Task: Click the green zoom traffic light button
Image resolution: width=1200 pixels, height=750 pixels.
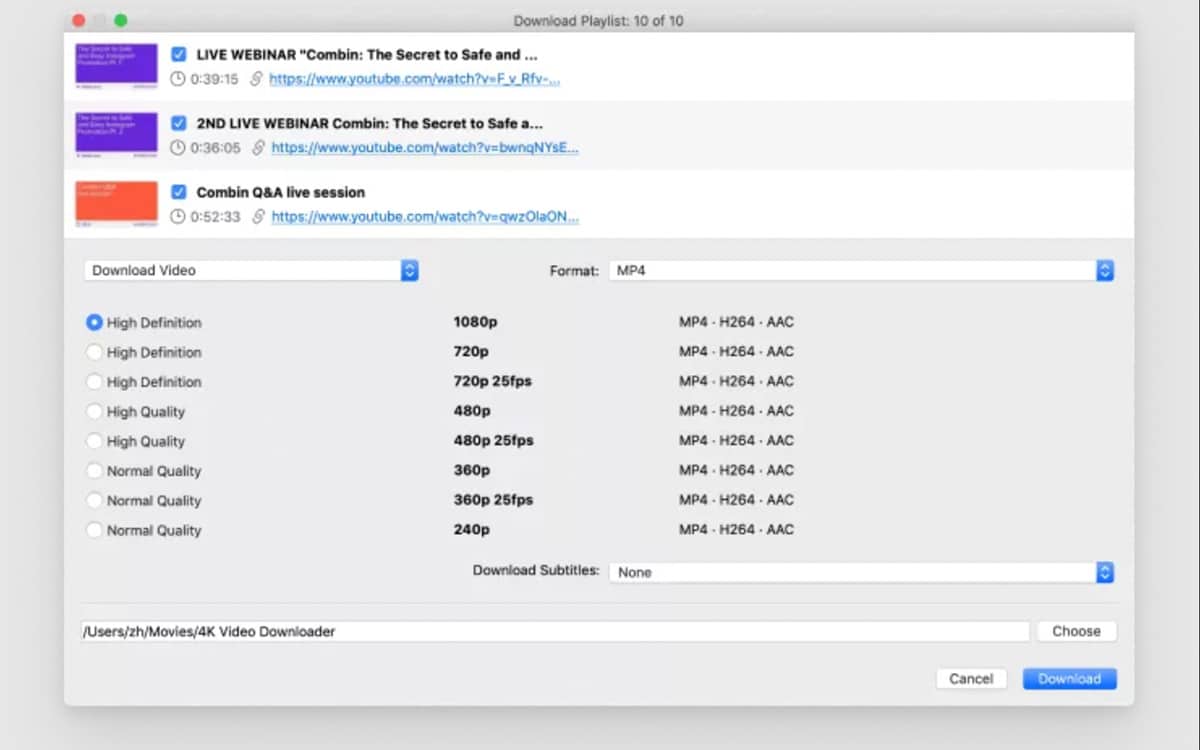Action: (x=119, y=19)
